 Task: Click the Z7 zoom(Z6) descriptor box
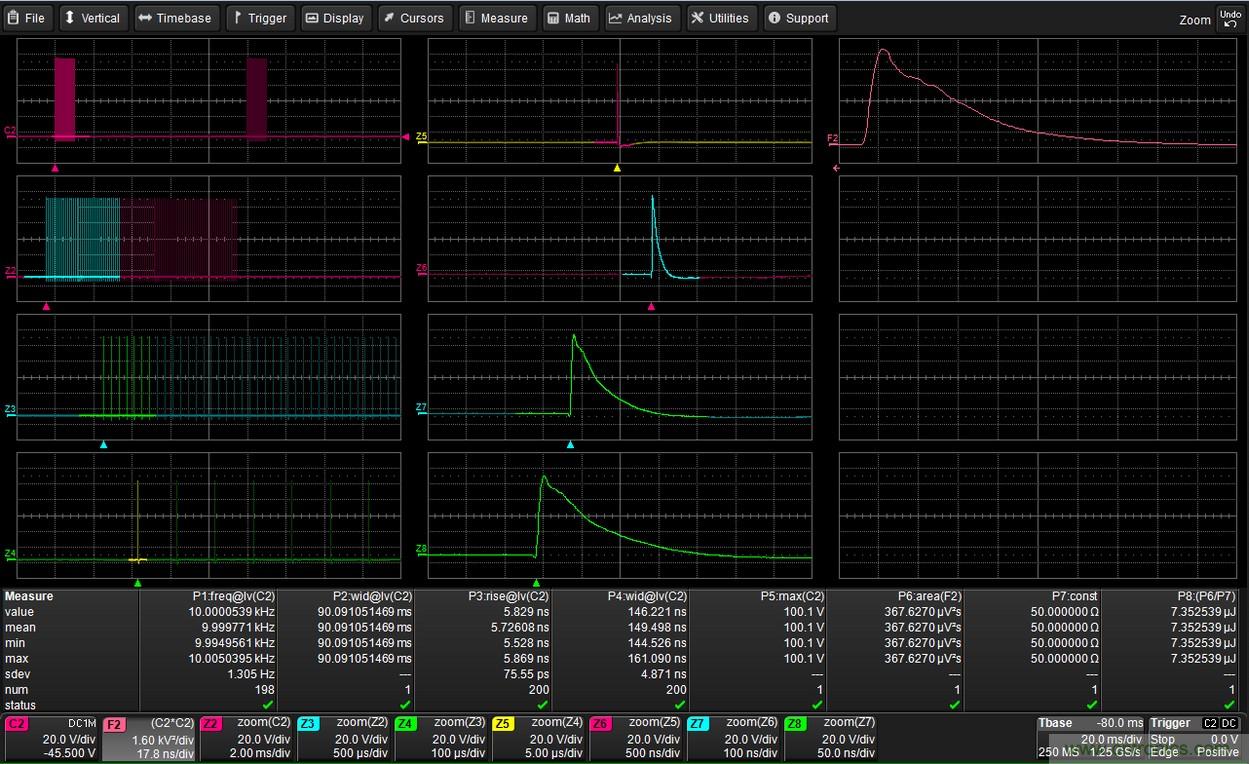[734, 738]
